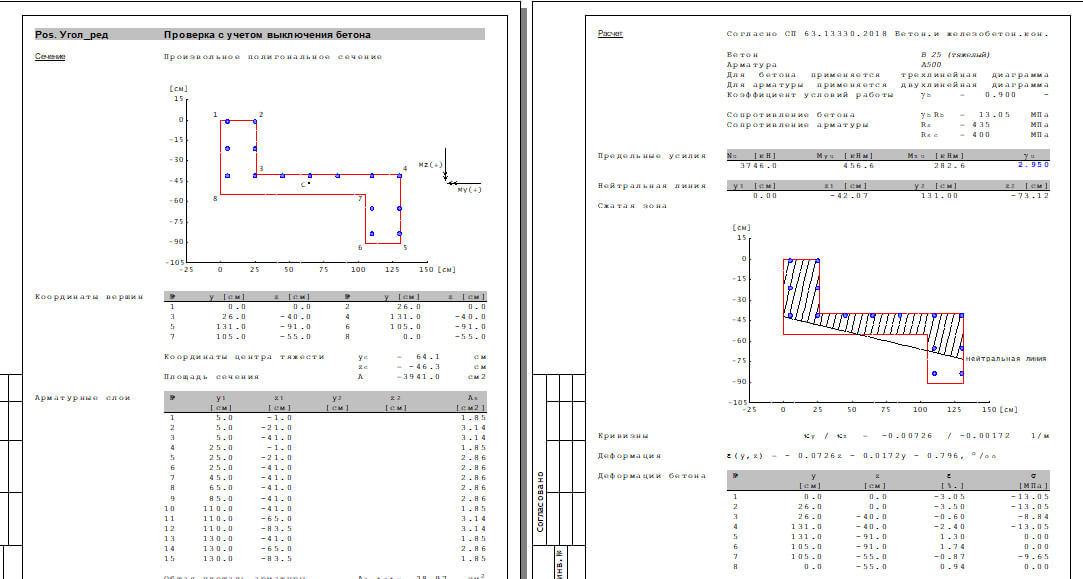Select stress value -8.84 in row 3

(x=1033, y=516)
